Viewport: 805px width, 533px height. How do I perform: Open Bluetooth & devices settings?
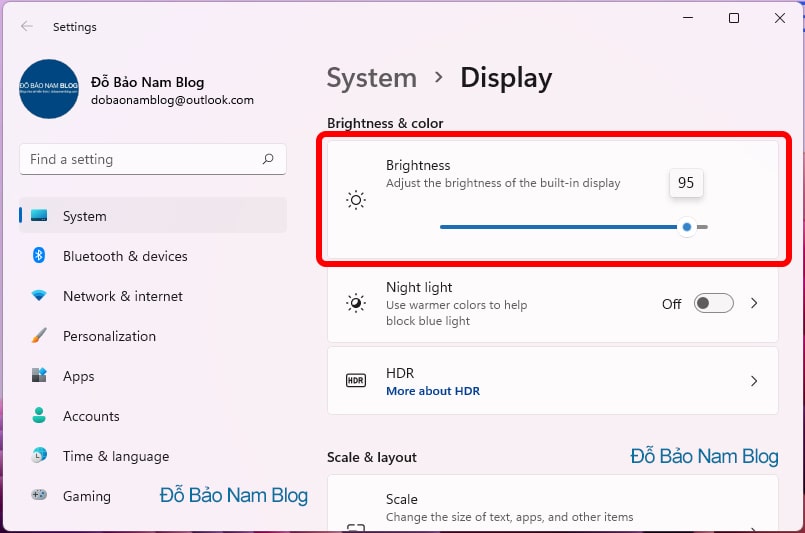(x=152, y=256)
